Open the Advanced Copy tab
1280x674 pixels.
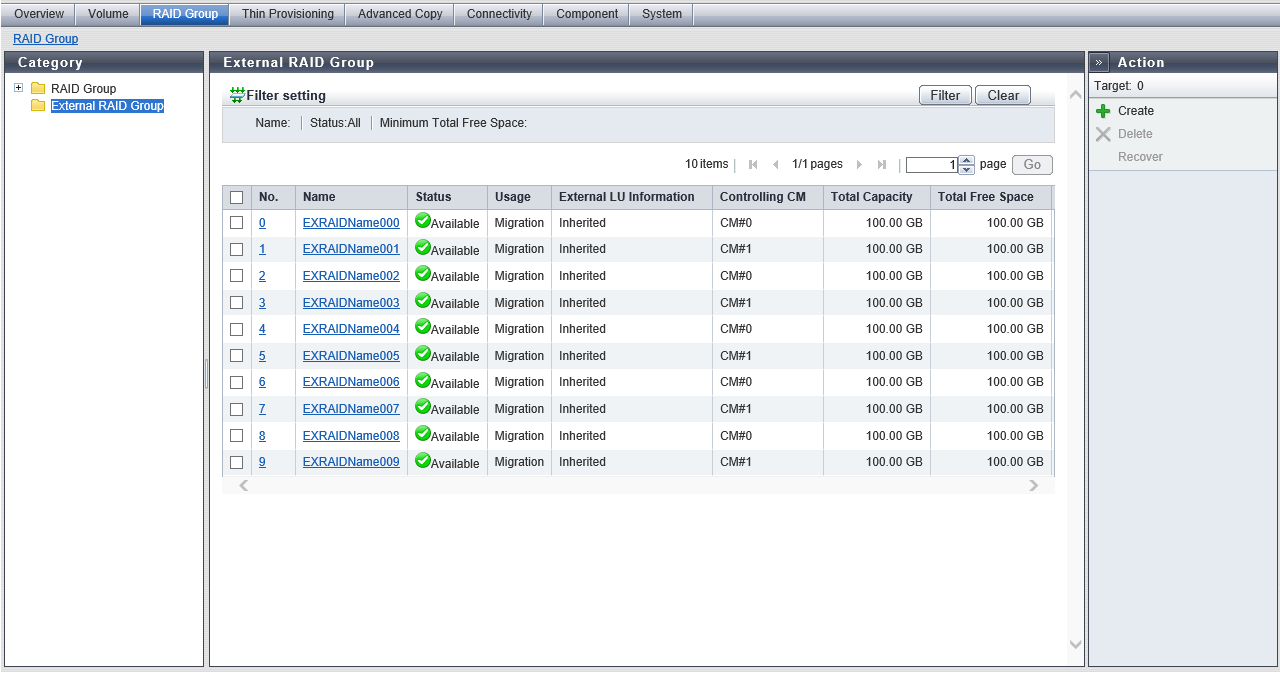(x=399, y=14)
